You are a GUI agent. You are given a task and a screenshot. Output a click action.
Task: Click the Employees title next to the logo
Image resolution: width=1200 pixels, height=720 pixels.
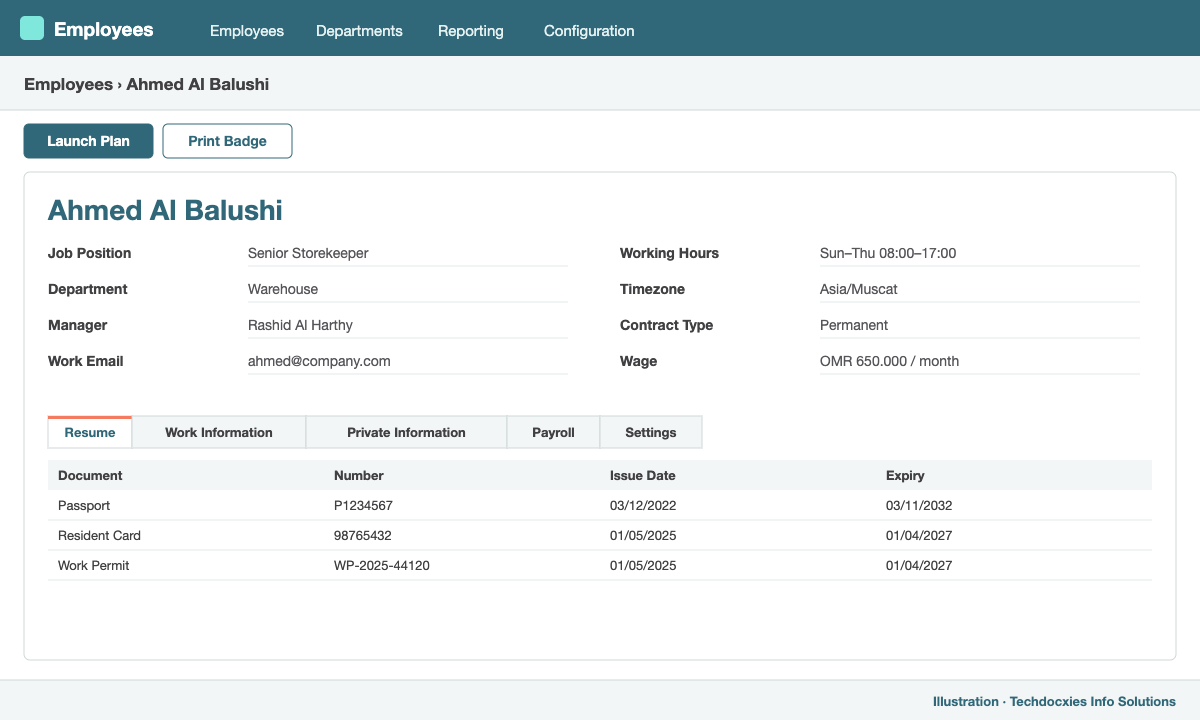104,29
